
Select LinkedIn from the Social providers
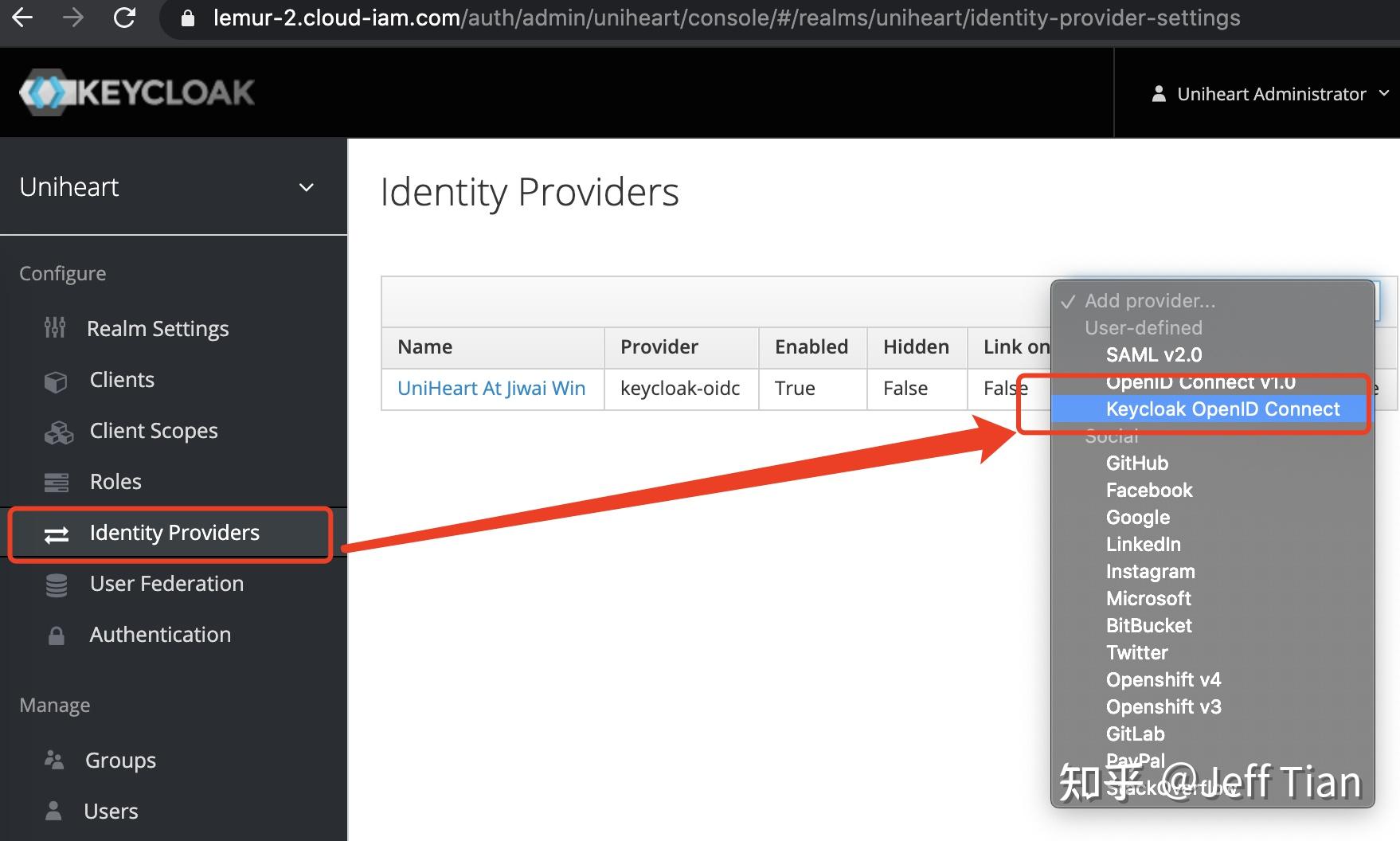[x=1144, y=544]
